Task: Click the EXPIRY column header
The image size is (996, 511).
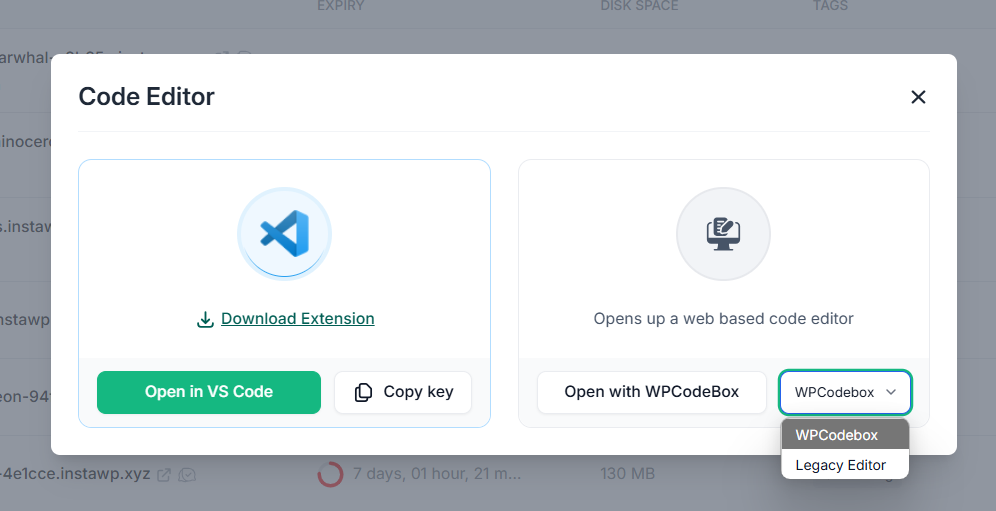Action: click(x=340, y=6)
